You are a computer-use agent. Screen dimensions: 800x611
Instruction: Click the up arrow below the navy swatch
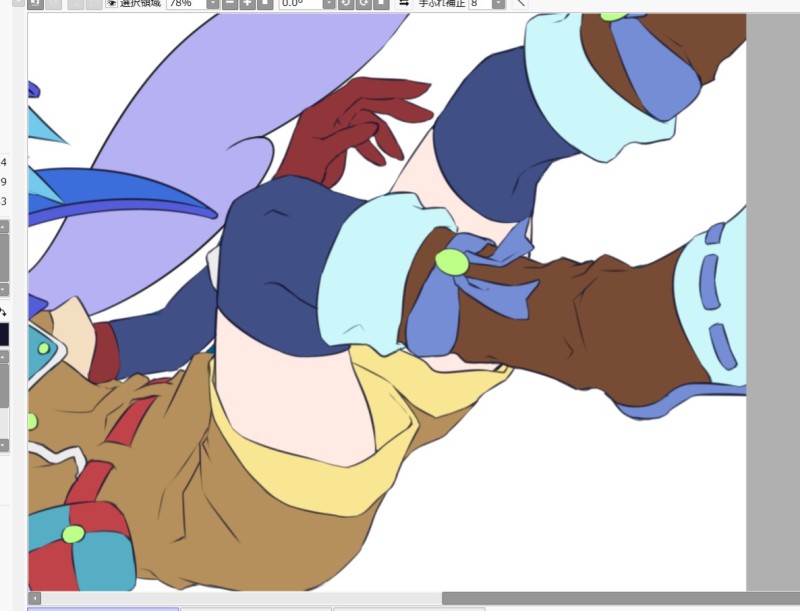click(x=4, y=357)
